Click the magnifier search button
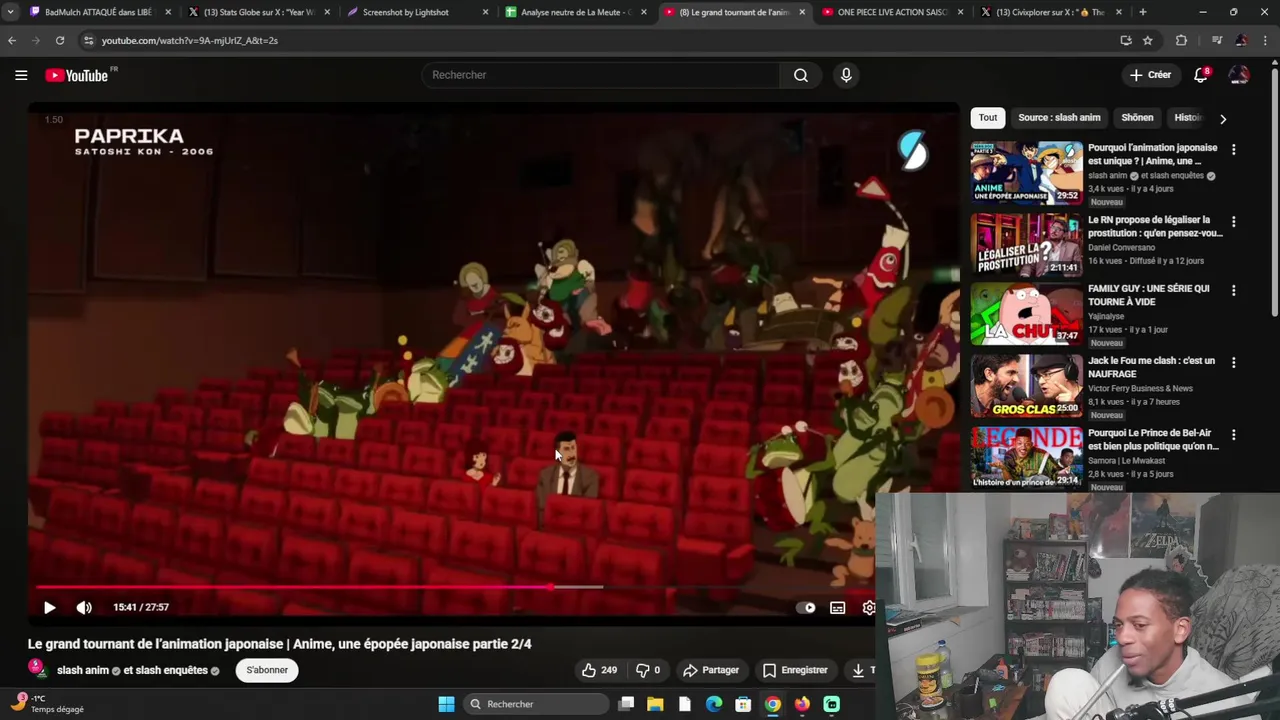This screenshot has height=720, width=1280. click(801, 75)
